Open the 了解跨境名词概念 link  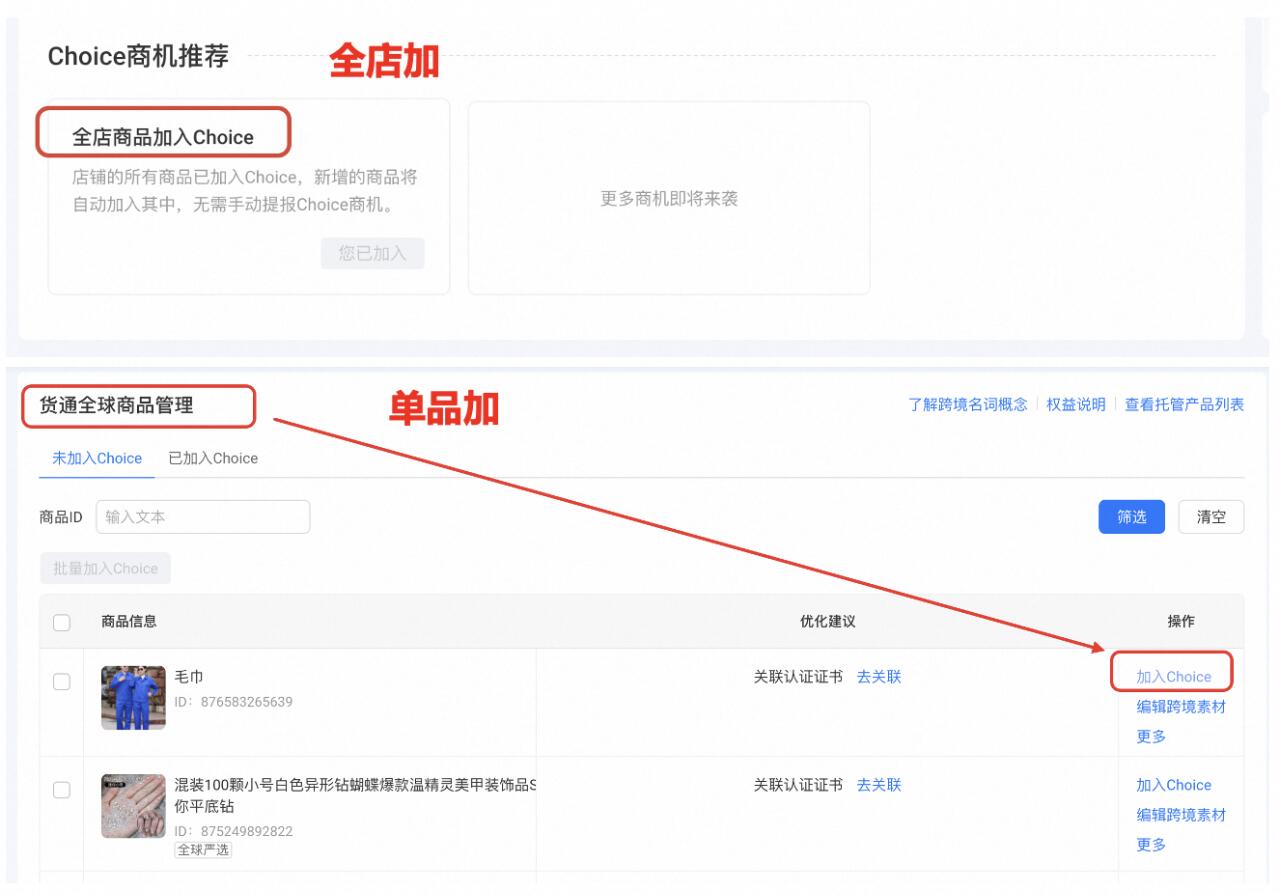(x=968, y=404)
